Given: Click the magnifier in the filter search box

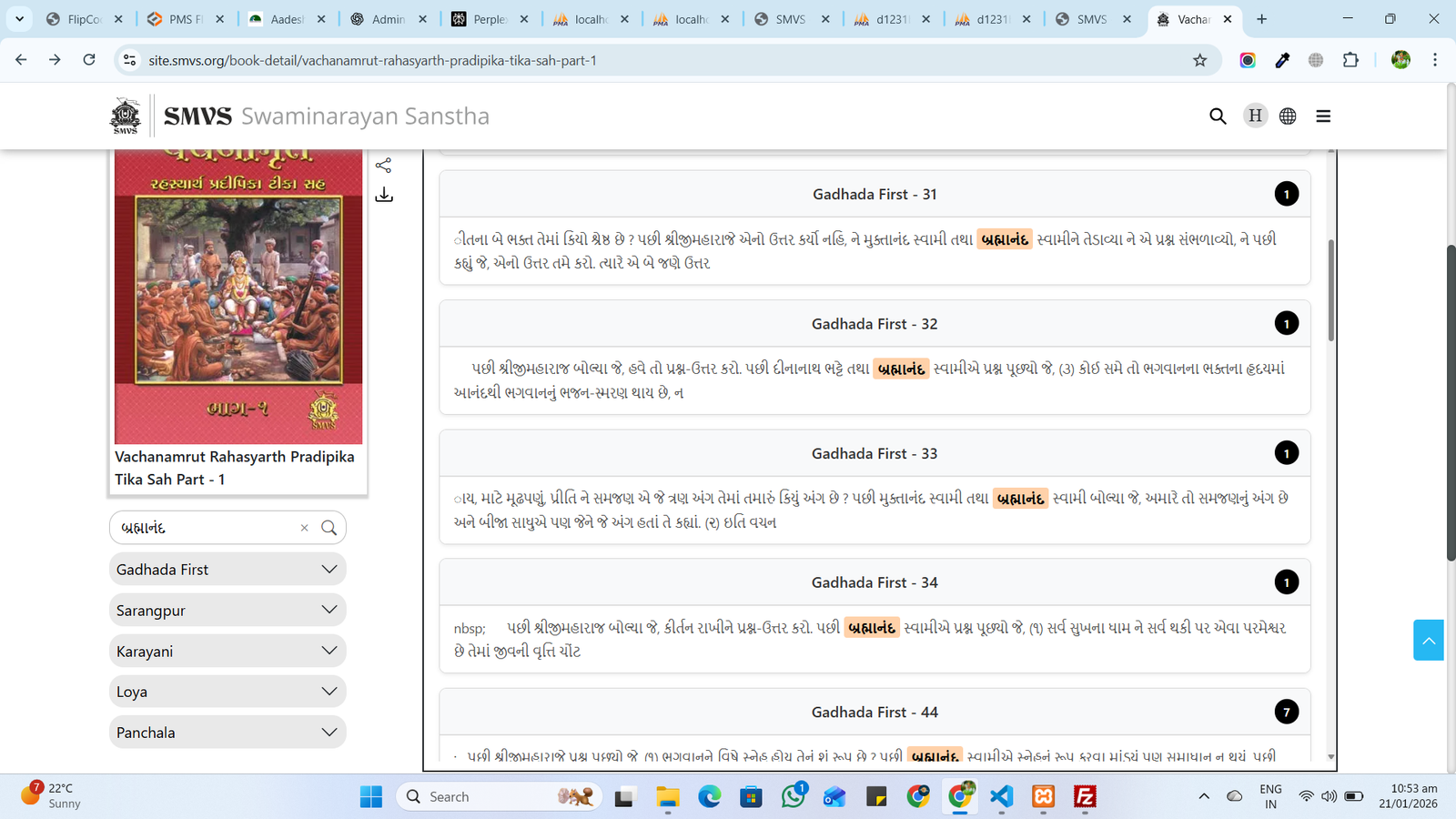Looking at the screenshot, I should [329, 527].
